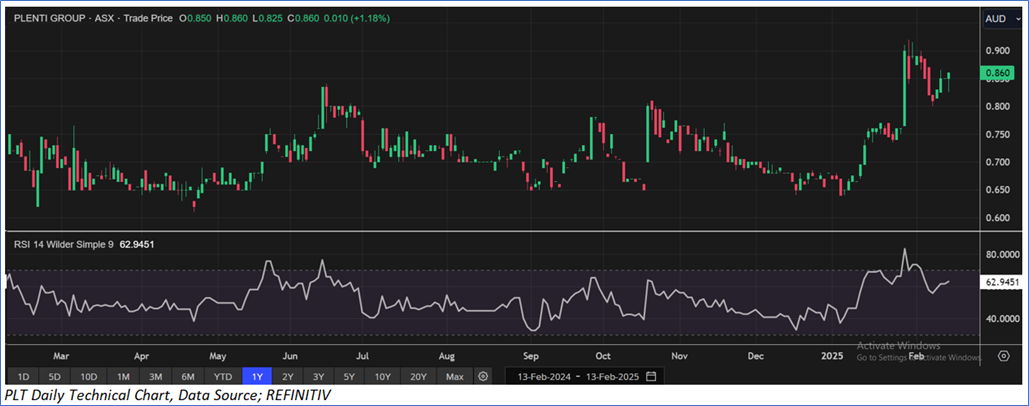Open the range settings gear icon

(483, 377)
